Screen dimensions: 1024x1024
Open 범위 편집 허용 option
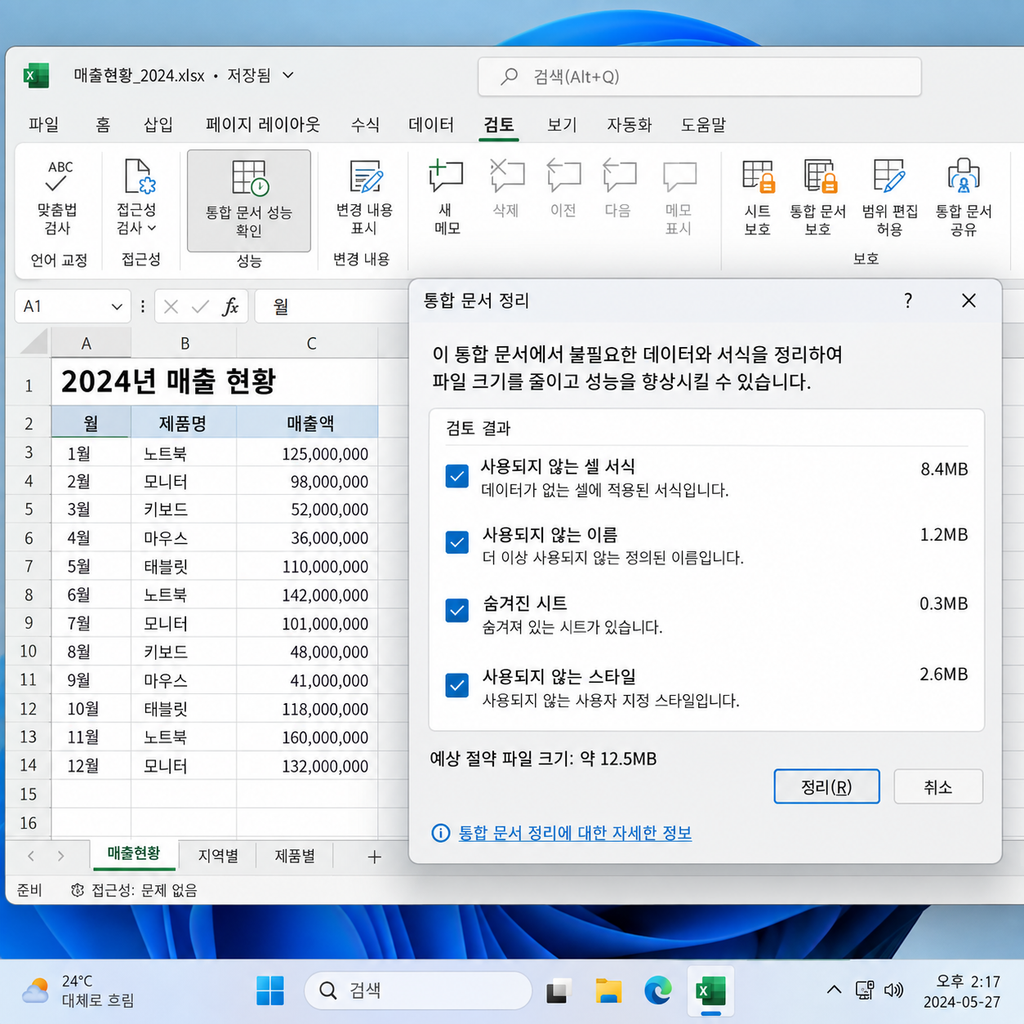[x=889, y=199]
